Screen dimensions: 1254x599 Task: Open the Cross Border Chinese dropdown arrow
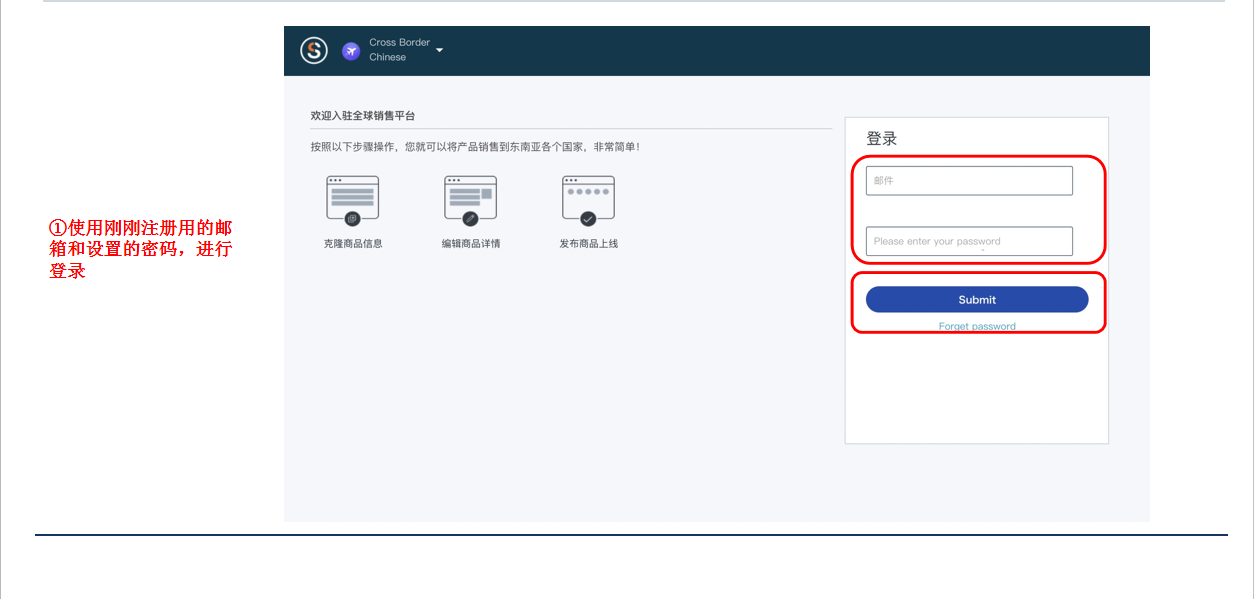click(439, 50)
